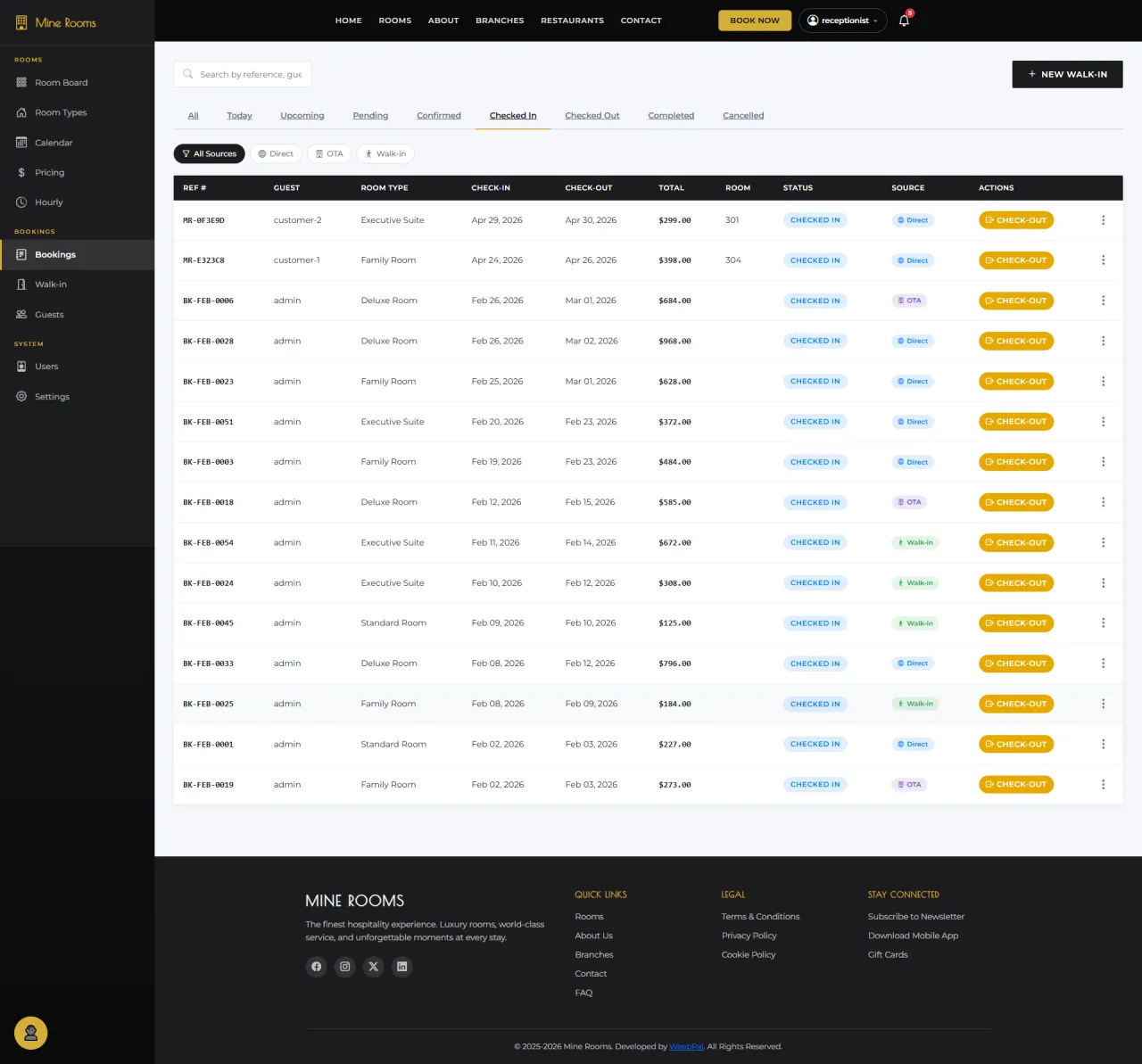This screenshot has height=1064, width=1142.
Task: Open row actions menu for BK-FEB-0001
Action: click(x=1103, y=744)
